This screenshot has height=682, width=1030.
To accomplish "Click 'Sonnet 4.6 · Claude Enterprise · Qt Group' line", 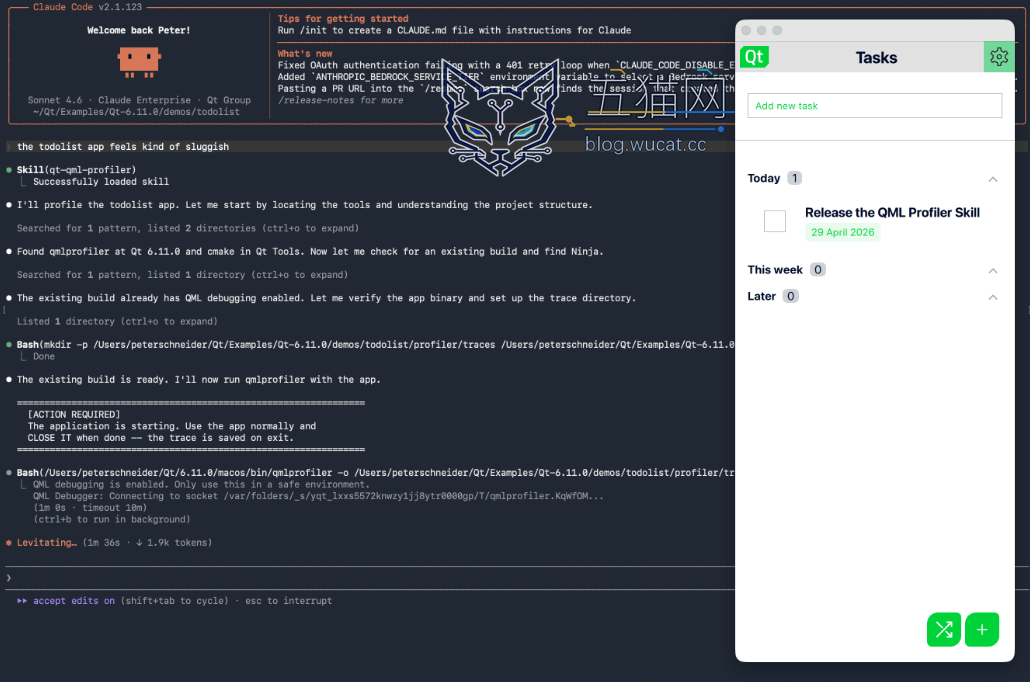I will point(139,100).
